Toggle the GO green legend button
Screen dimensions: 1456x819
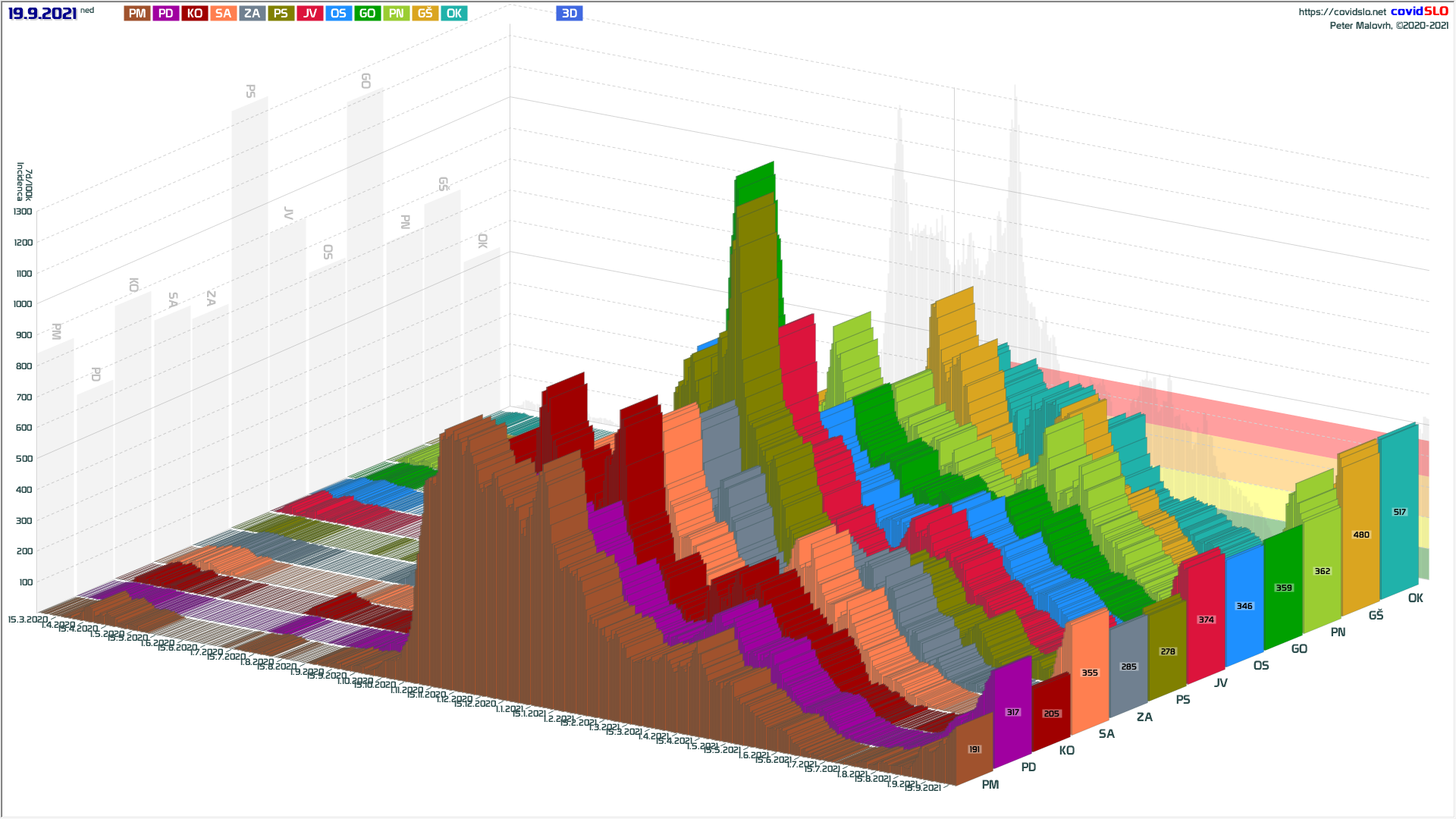[367, 14]
